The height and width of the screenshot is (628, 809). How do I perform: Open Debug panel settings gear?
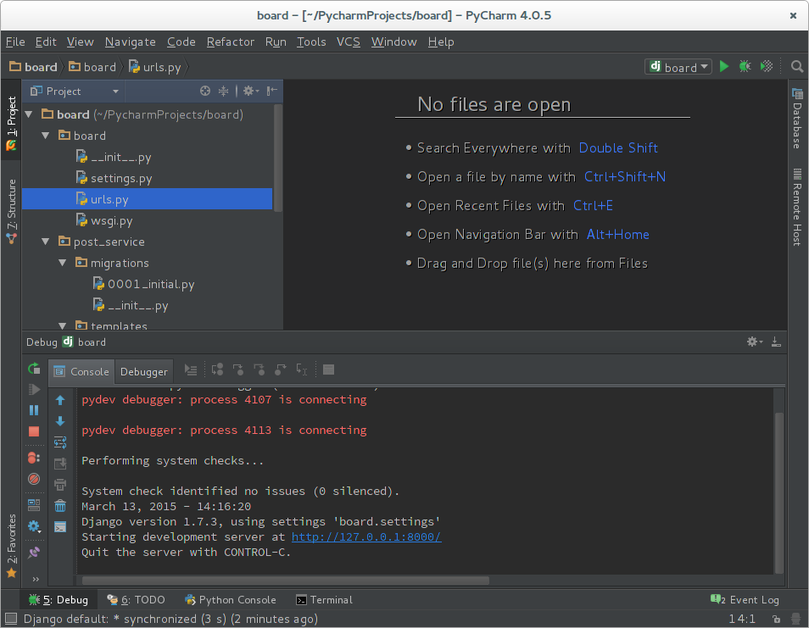[754, 342]
